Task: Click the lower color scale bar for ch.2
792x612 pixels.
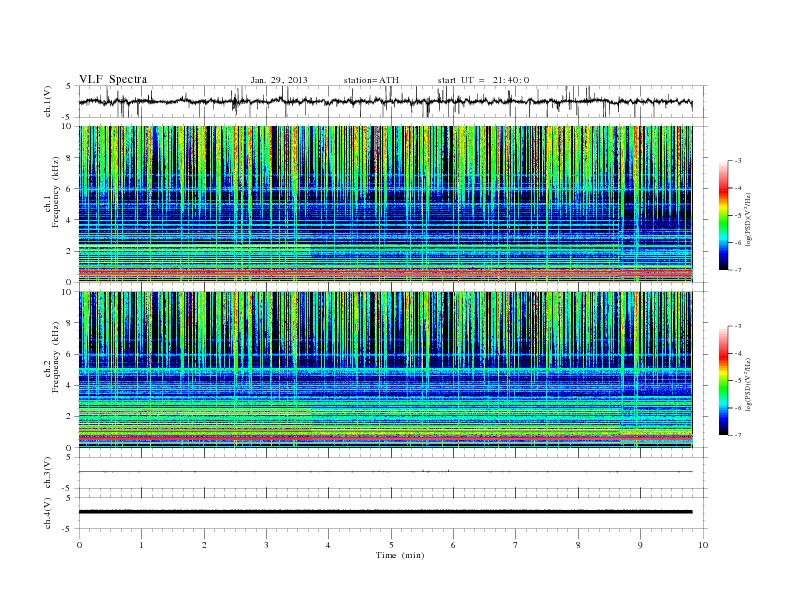Action: coord(723,381)
